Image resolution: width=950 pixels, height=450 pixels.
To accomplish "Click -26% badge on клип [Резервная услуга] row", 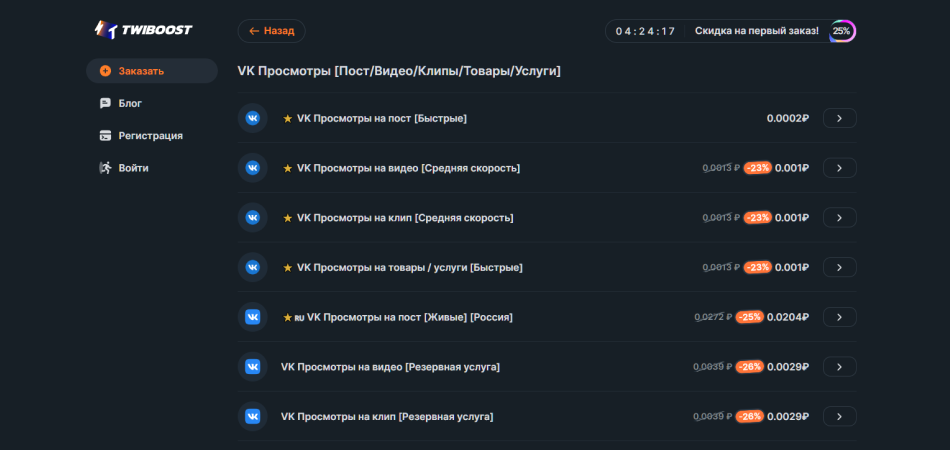I will pos(749,416).
